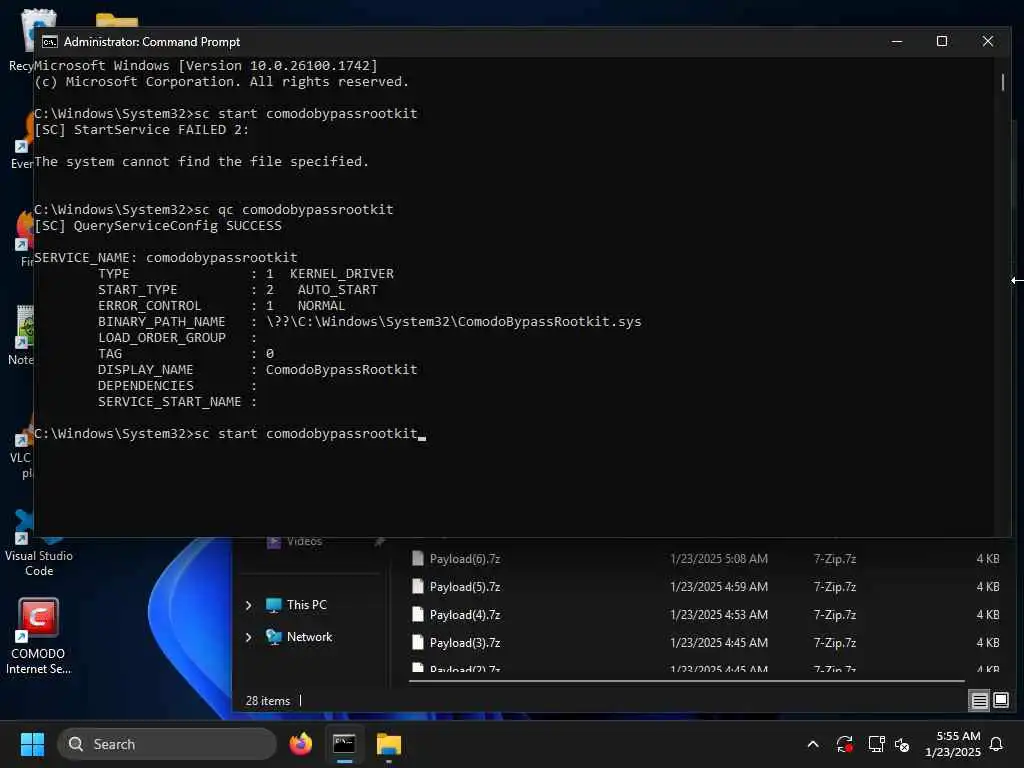Open the notifications bell
The height and width of the screenshot is (768, 1024).
point(996,744)
